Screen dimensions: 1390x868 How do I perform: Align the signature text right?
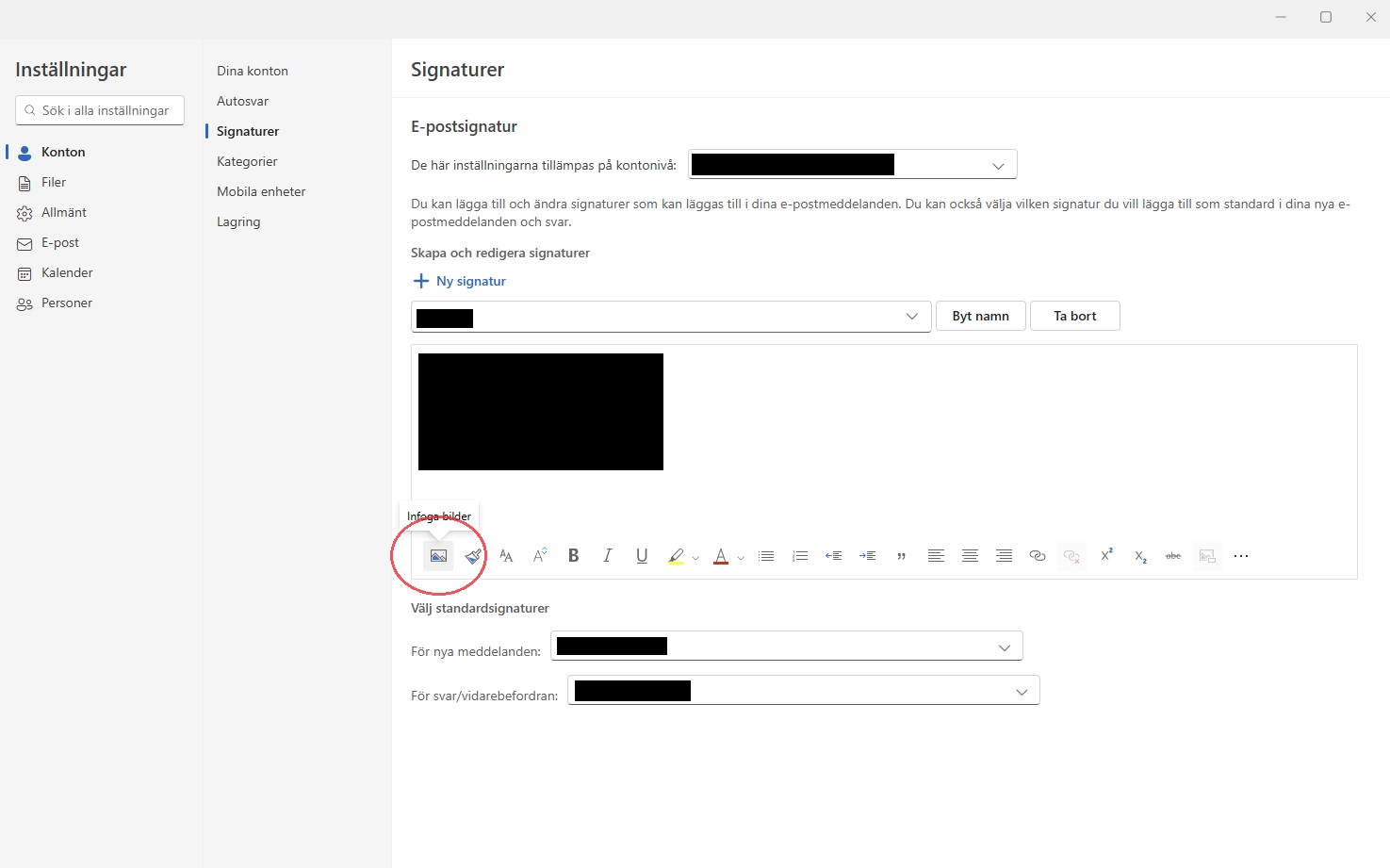click(x=1005, y=556)
